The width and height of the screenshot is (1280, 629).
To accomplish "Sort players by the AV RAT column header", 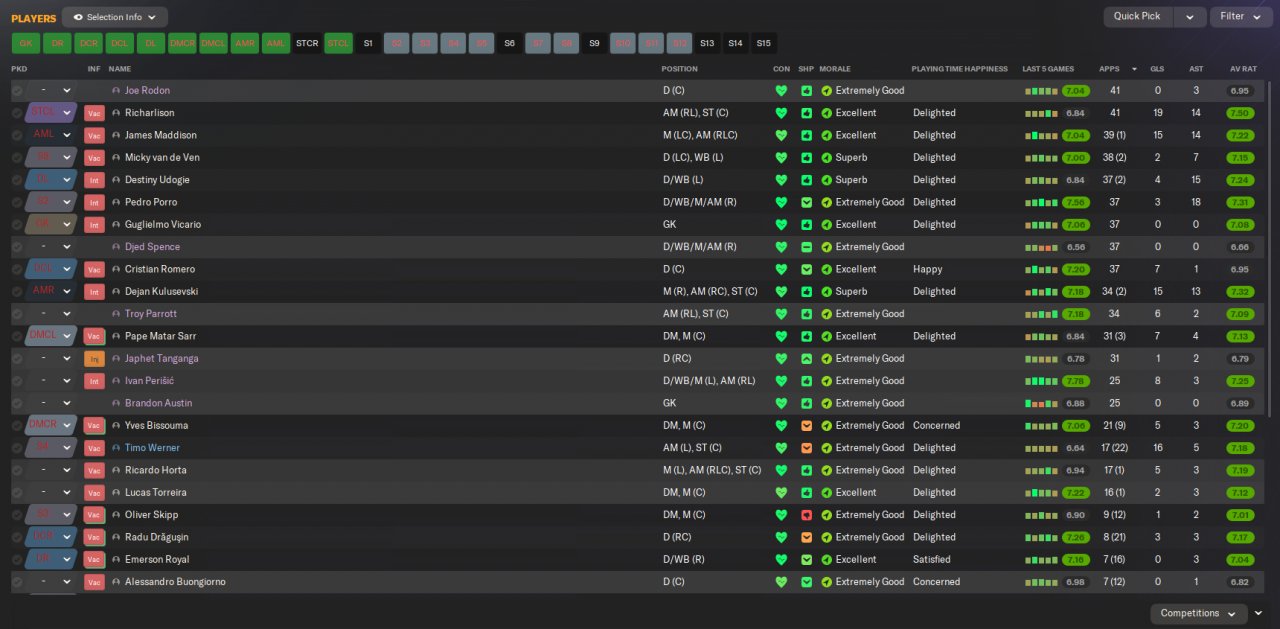I will pos(1243,69).
